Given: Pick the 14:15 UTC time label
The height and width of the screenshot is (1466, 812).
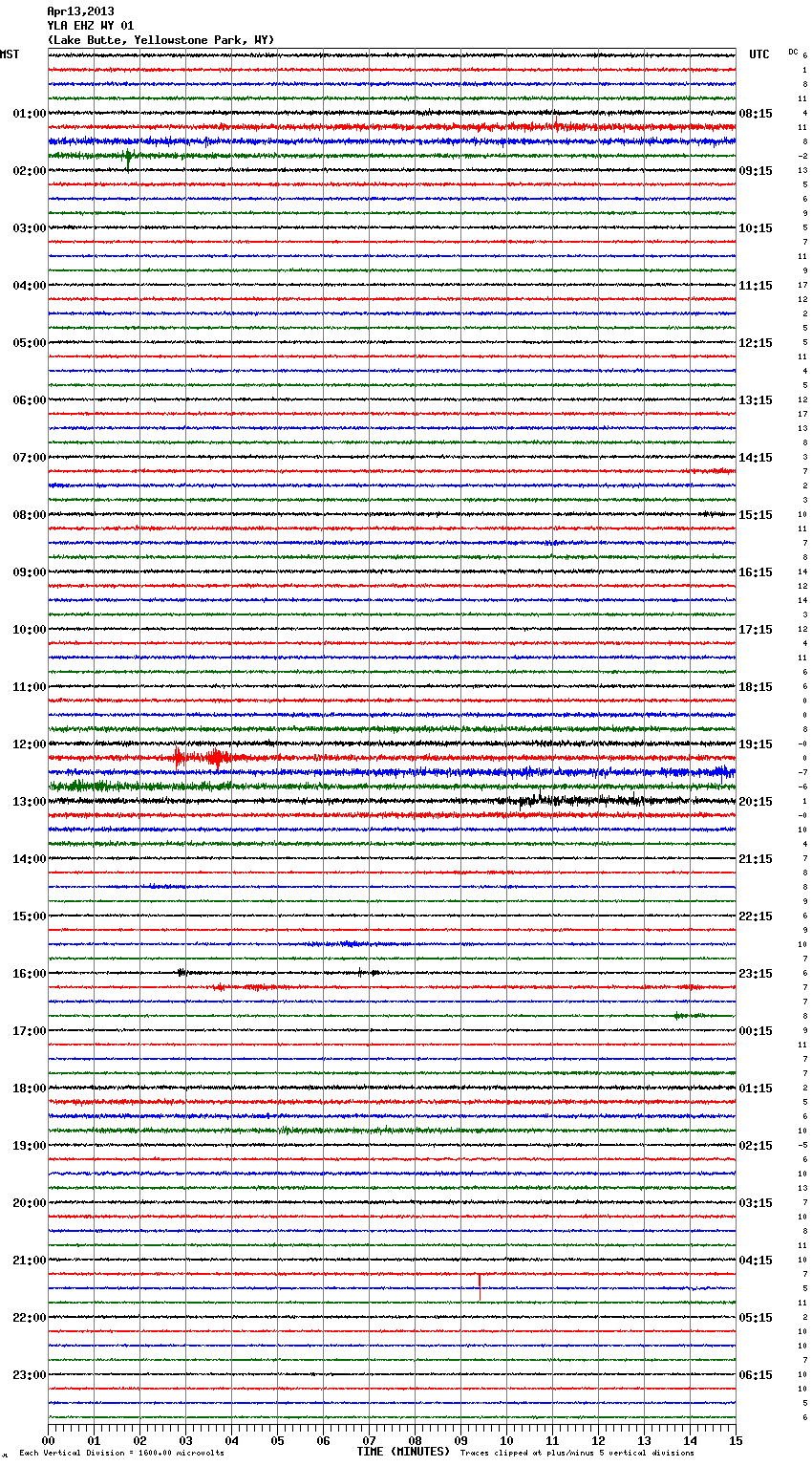Looking at the screenshot, I should point(756,458).
